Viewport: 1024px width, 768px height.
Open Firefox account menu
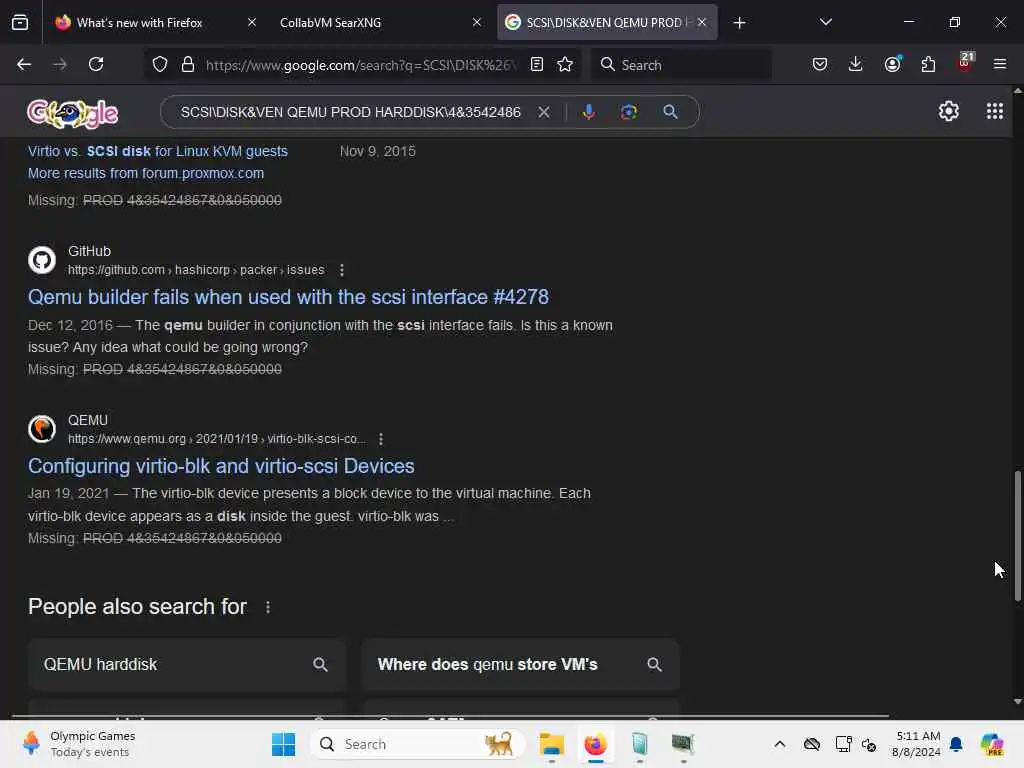pyautogui.click(x=892, y=64)
